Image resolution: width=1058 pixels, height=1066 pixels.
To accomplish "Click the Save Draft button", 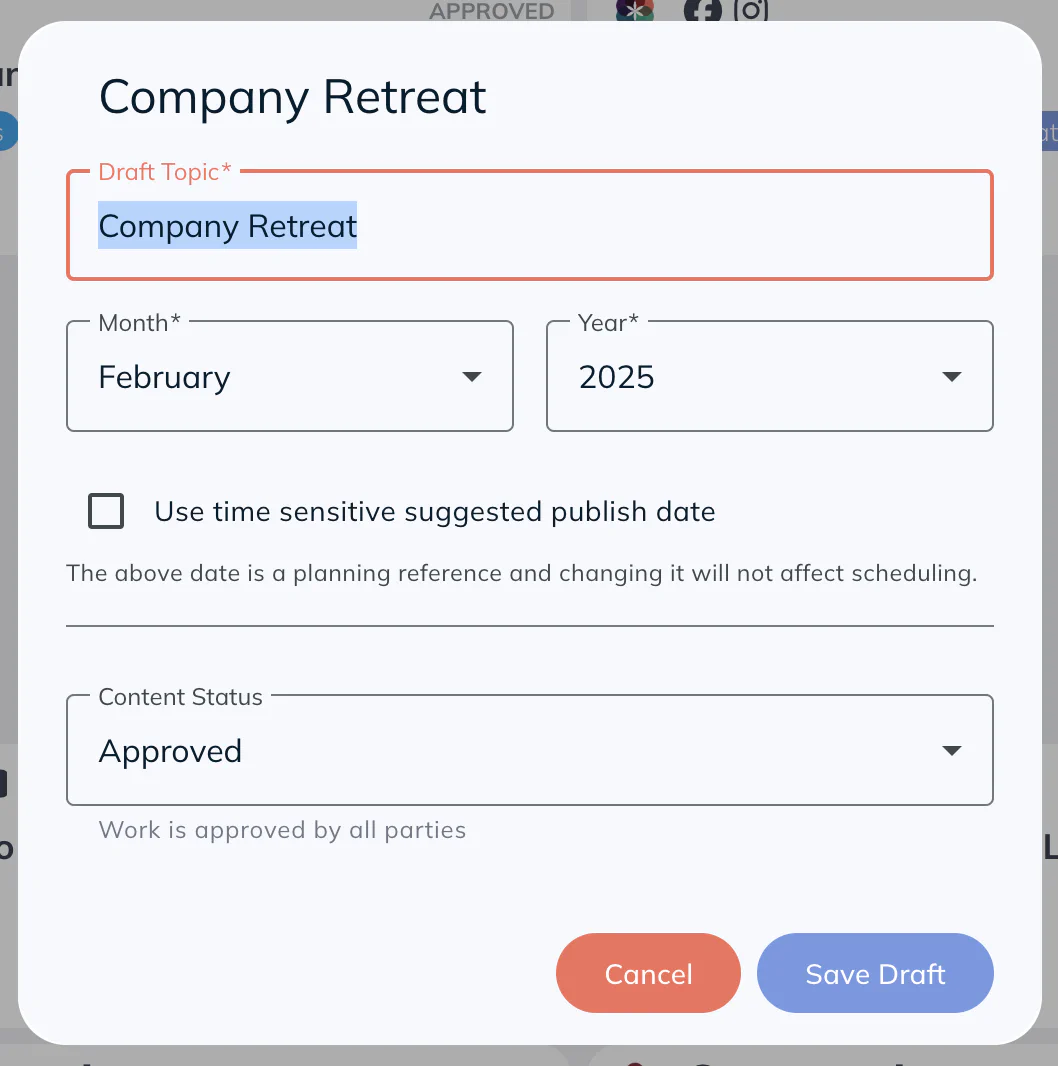I will [x=875, y=974].
